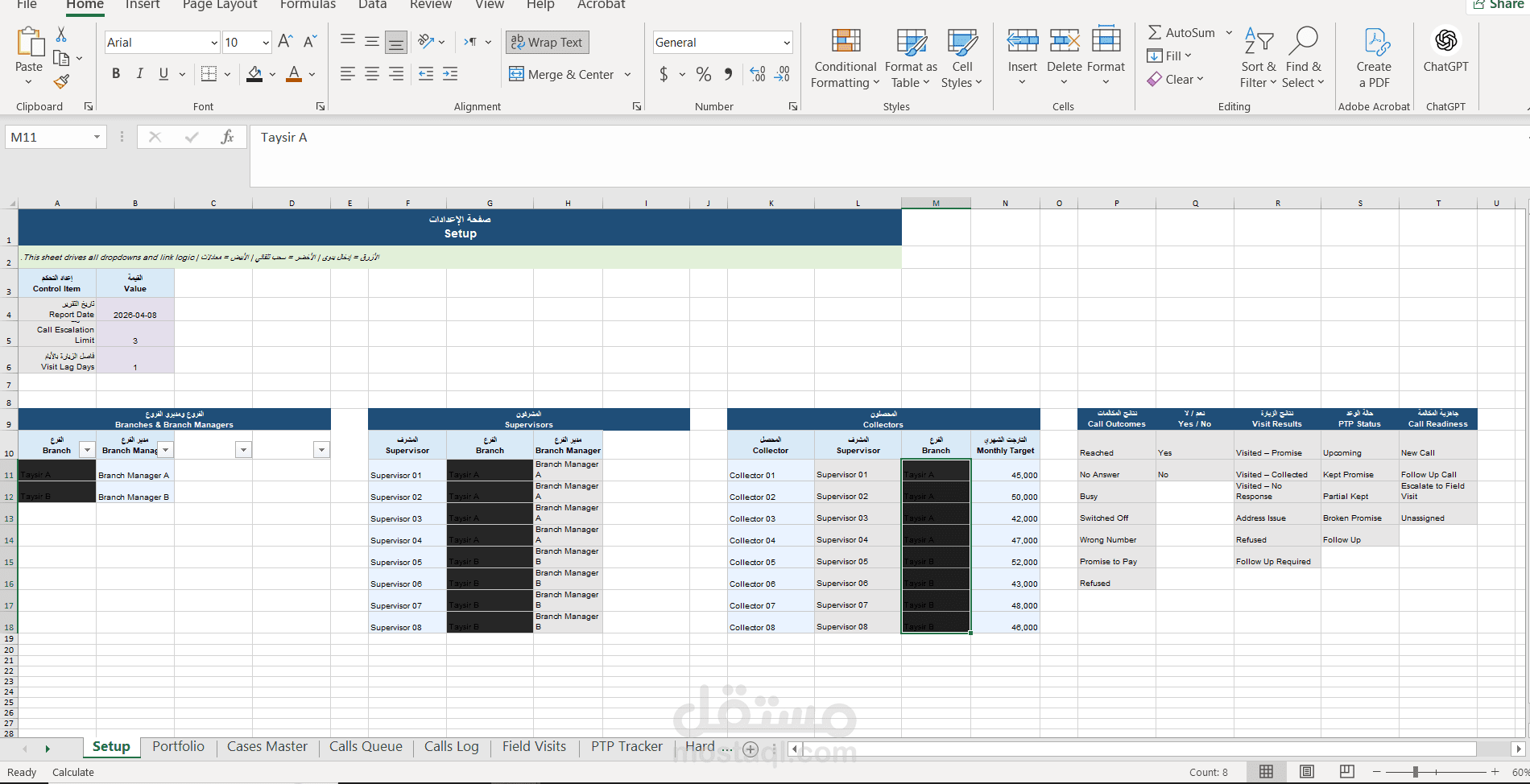Click the Insert Function fx icon

tap(227, 138)
